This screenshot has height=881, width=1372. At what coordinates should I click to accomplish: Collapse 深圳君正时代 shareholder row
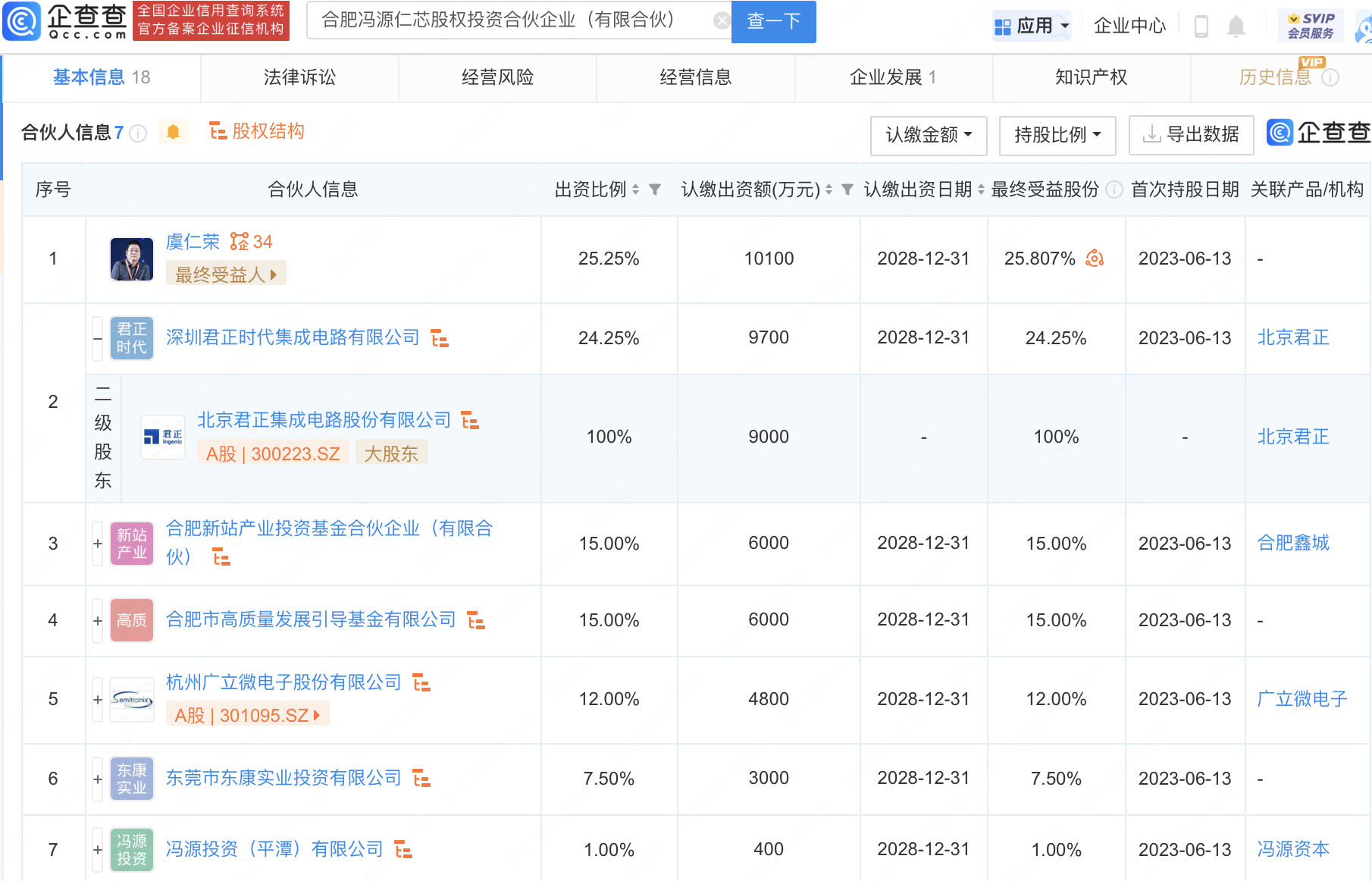pos(98,338)
